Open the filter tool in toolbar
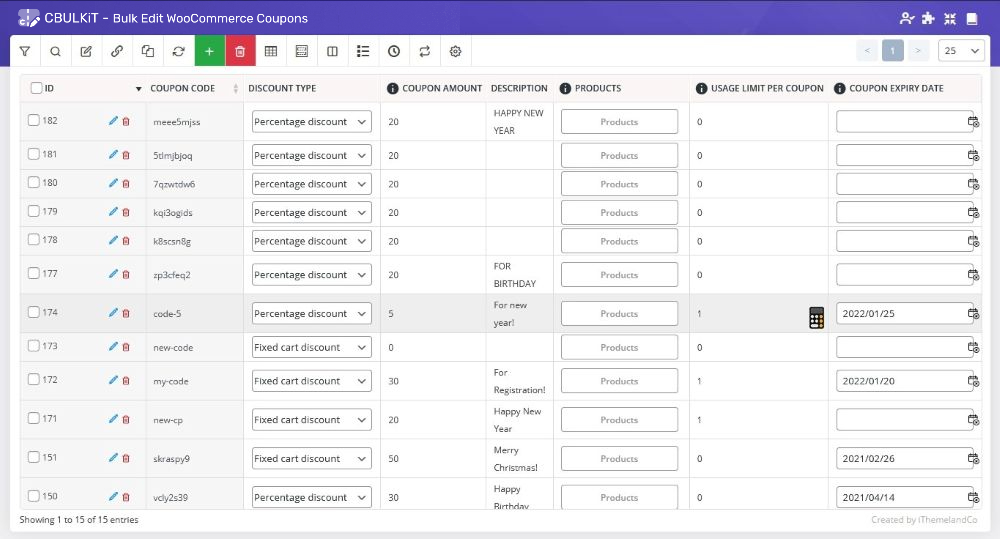 coord(25,51)
